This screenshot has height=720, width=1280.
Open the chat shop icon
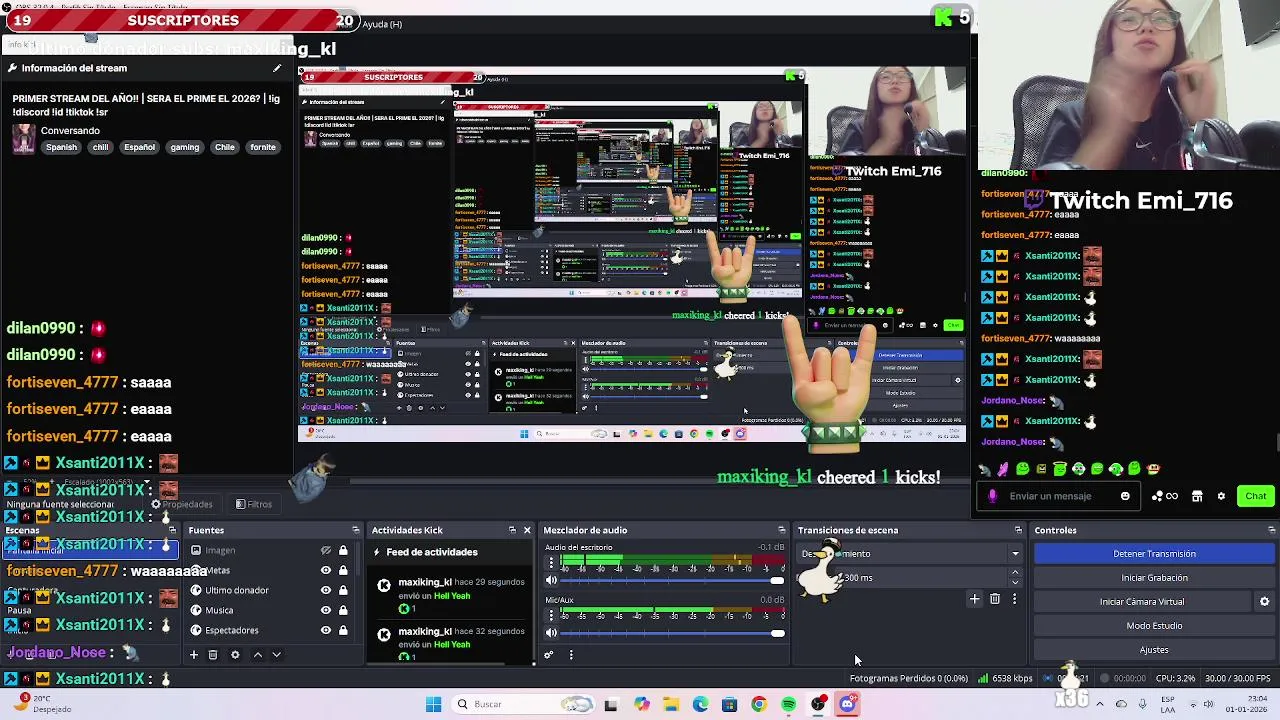[x=1197, y=496]
